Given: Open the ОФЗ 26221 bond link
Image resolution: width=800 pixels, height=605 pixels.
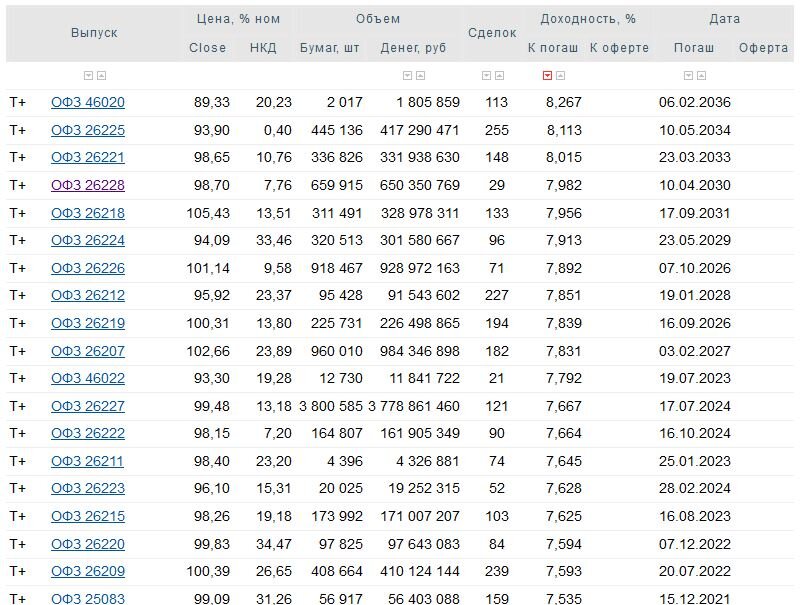Looking at the screenshot, I should [88, 158].
